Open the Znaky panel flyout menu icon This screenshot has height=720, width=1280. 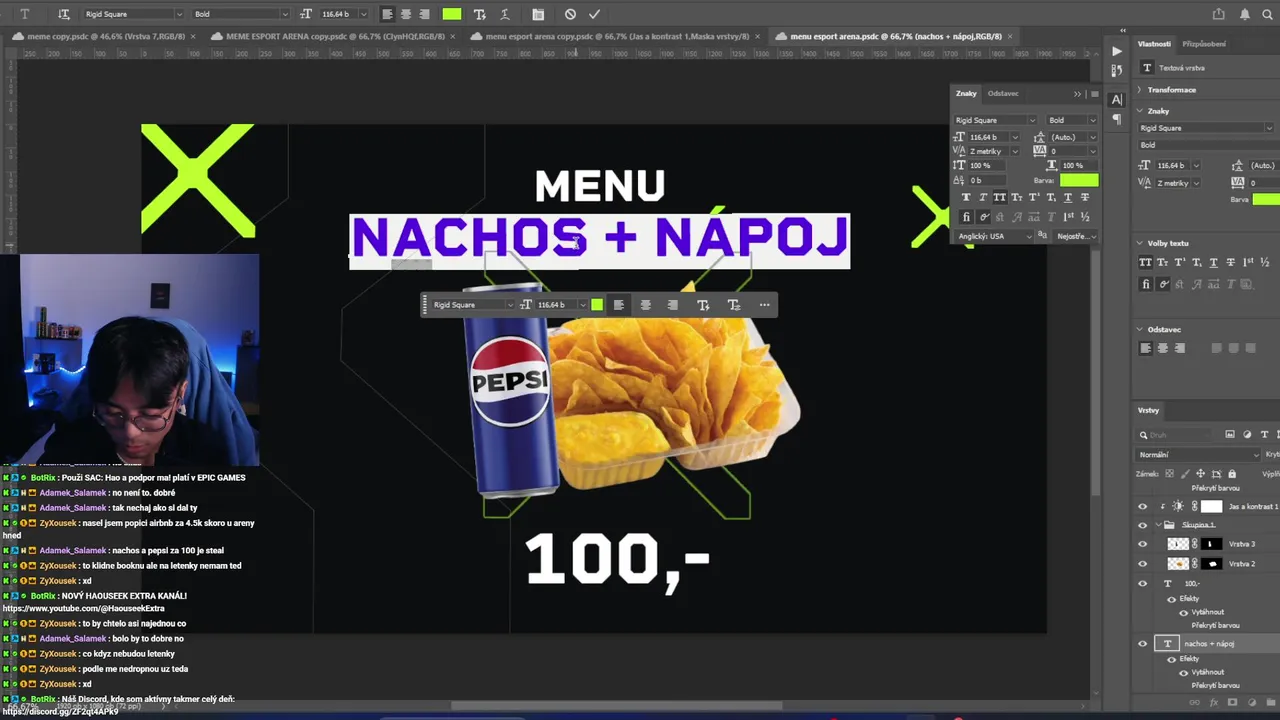[x=1094, y=94]
